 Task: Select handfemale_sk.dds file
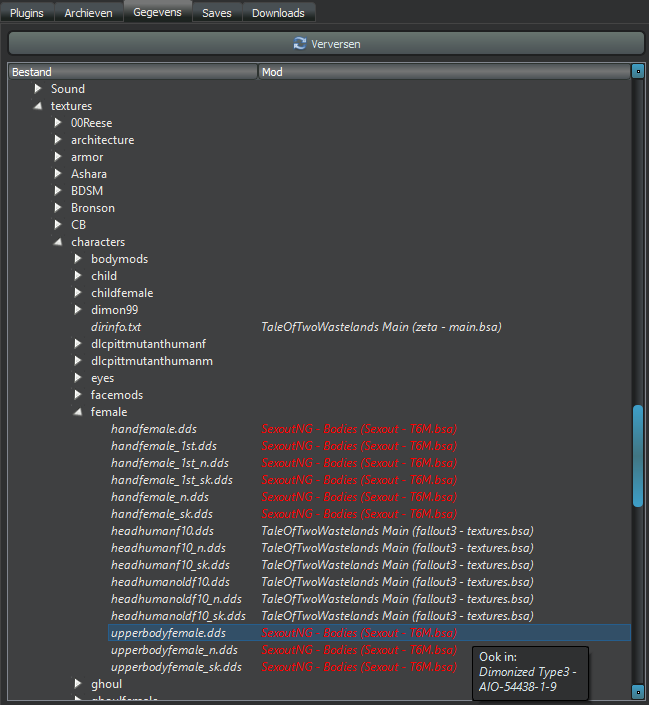162,514
